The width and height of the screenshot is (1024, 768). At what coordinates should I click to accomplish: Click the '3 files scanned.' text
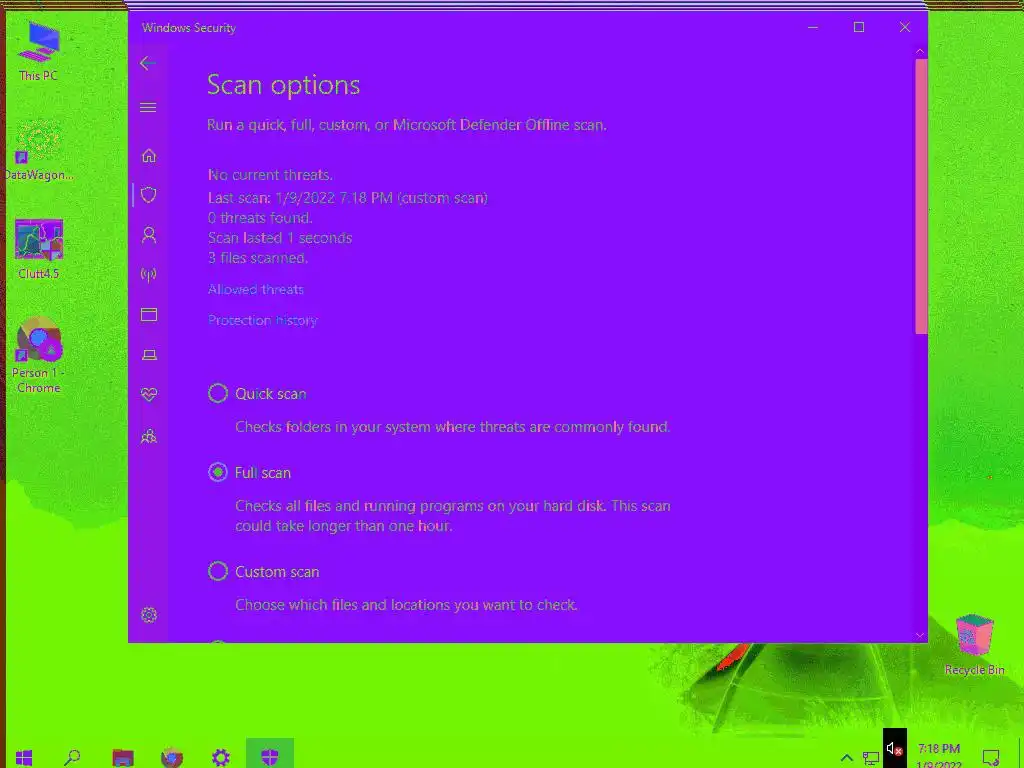tap(258, 258)
